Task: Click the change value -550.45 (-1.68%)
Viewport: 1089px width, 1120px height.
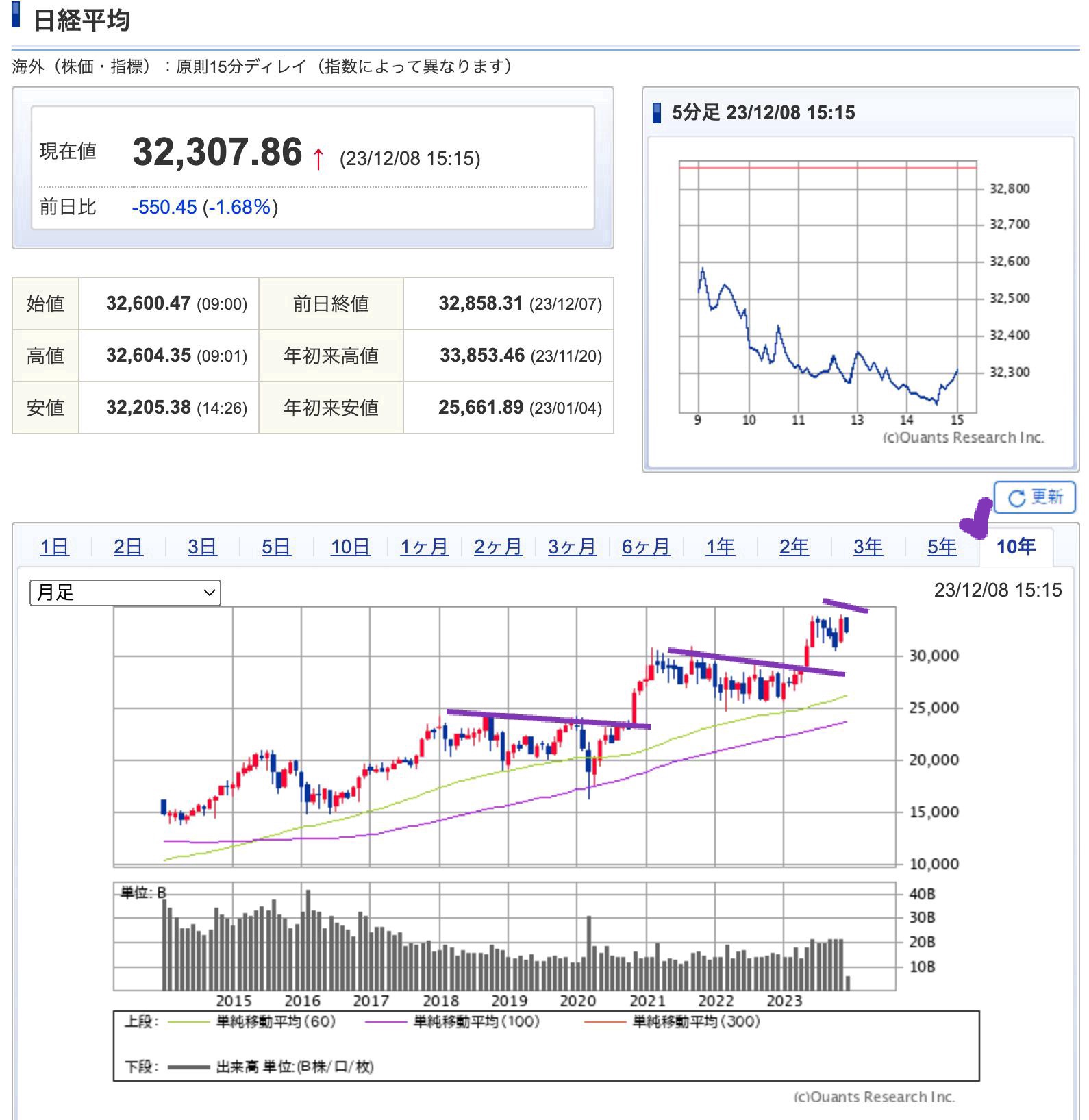Action: (x=205, y=207)
